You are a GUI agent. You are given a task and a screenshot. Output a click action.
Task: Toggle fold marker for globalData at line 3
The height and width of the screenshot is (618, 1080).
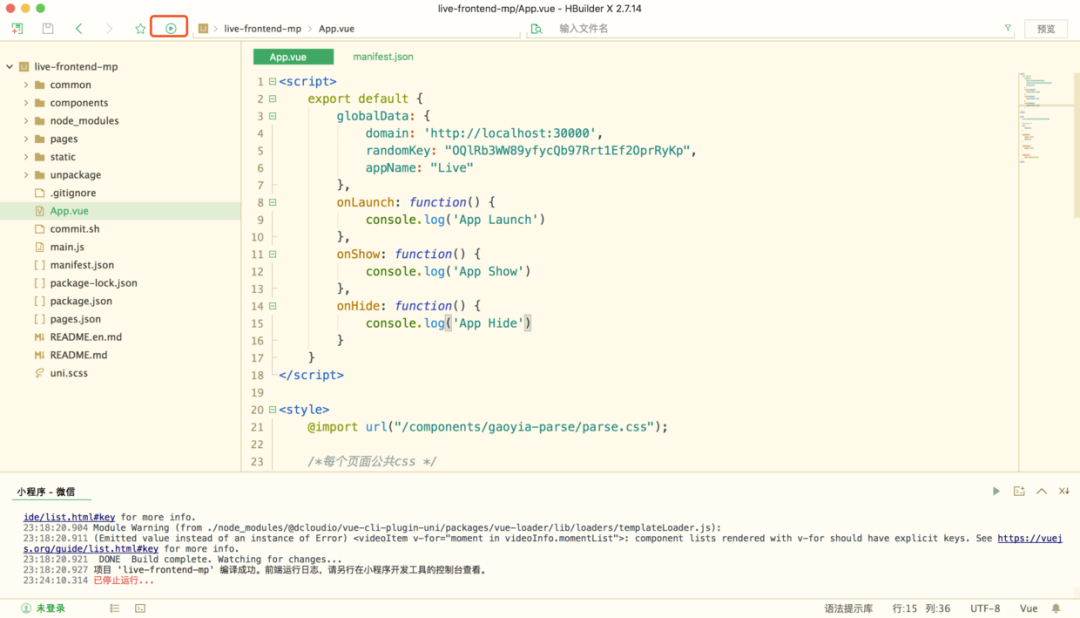[272, 116]
